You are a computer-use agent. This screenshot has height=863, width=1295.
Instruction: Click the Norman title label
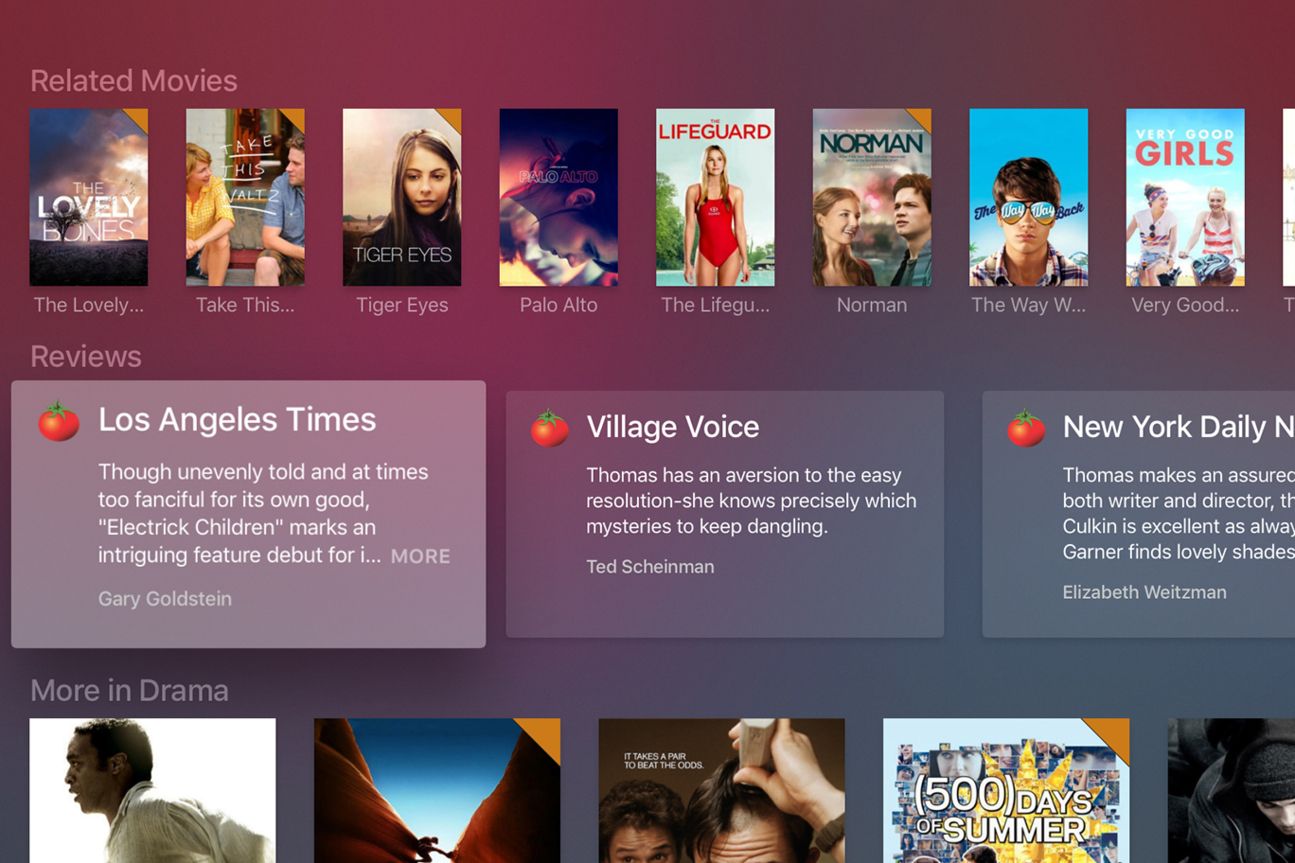(872, 305)
